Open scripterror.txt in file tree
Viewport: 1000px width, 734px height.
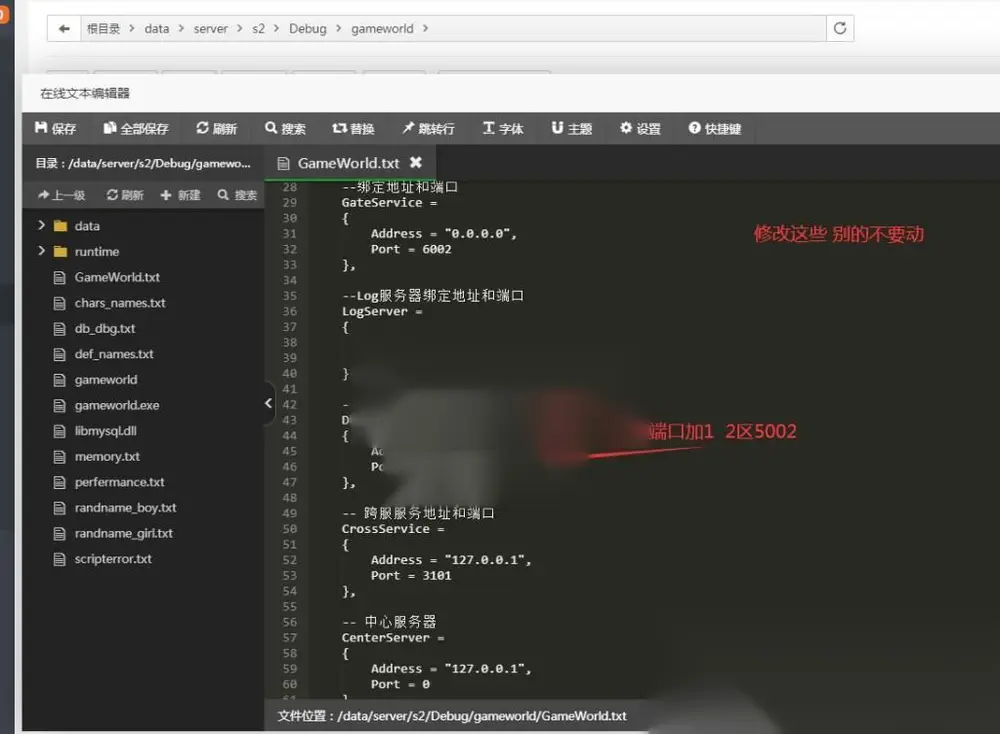pos(113,559)
